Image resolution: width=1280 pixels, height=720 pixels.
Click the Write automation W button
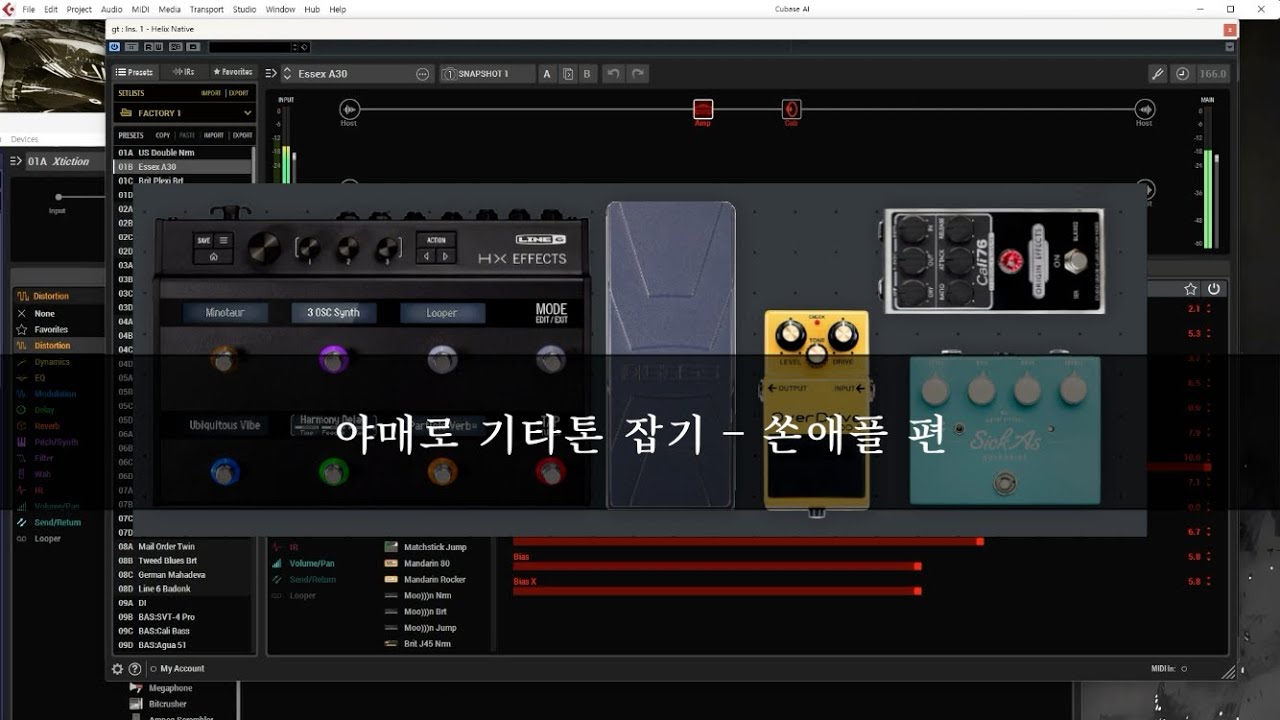pos(158,46)
